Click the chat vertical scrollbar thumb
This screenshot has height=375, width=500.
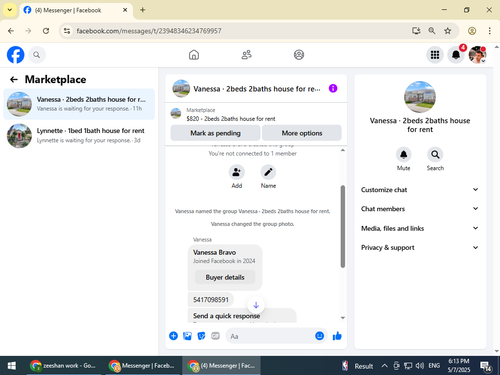pyautogui.click(x=342, y=226)
